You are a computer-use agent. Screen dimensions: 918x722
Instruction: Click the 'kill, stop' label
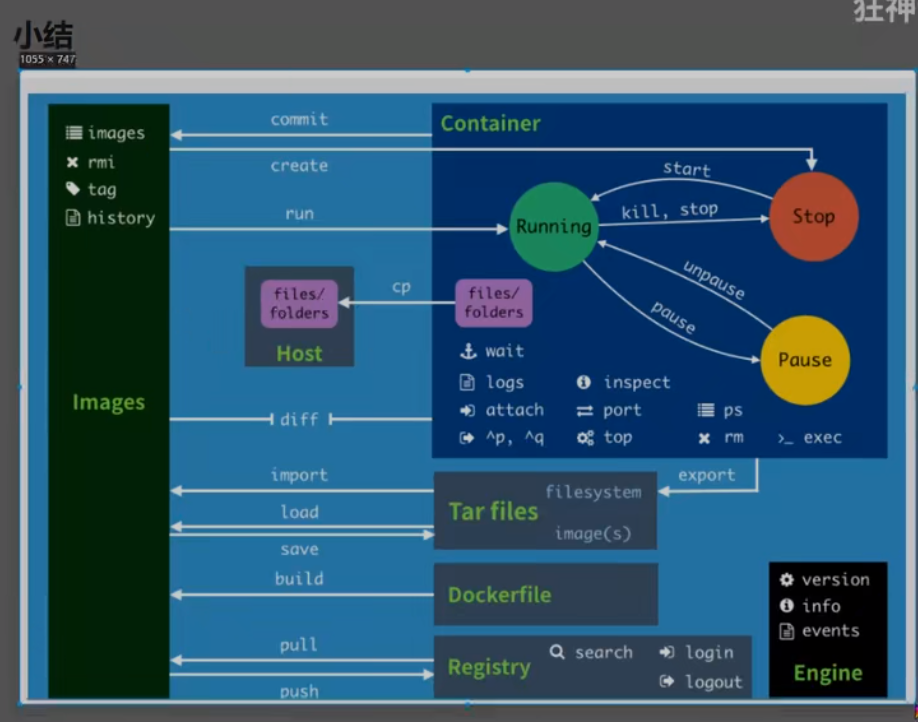click(x=669, y=210)
